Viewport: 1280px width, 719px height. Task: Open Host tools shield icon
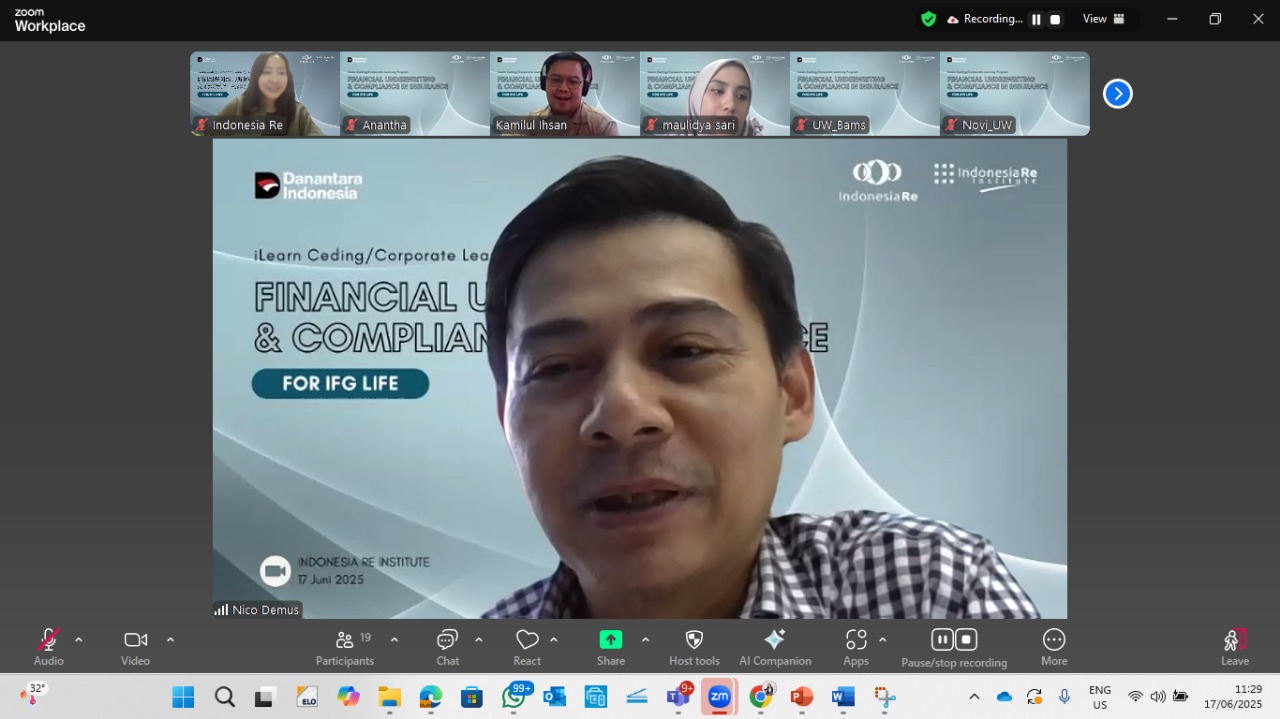click(x=694, y=648)
